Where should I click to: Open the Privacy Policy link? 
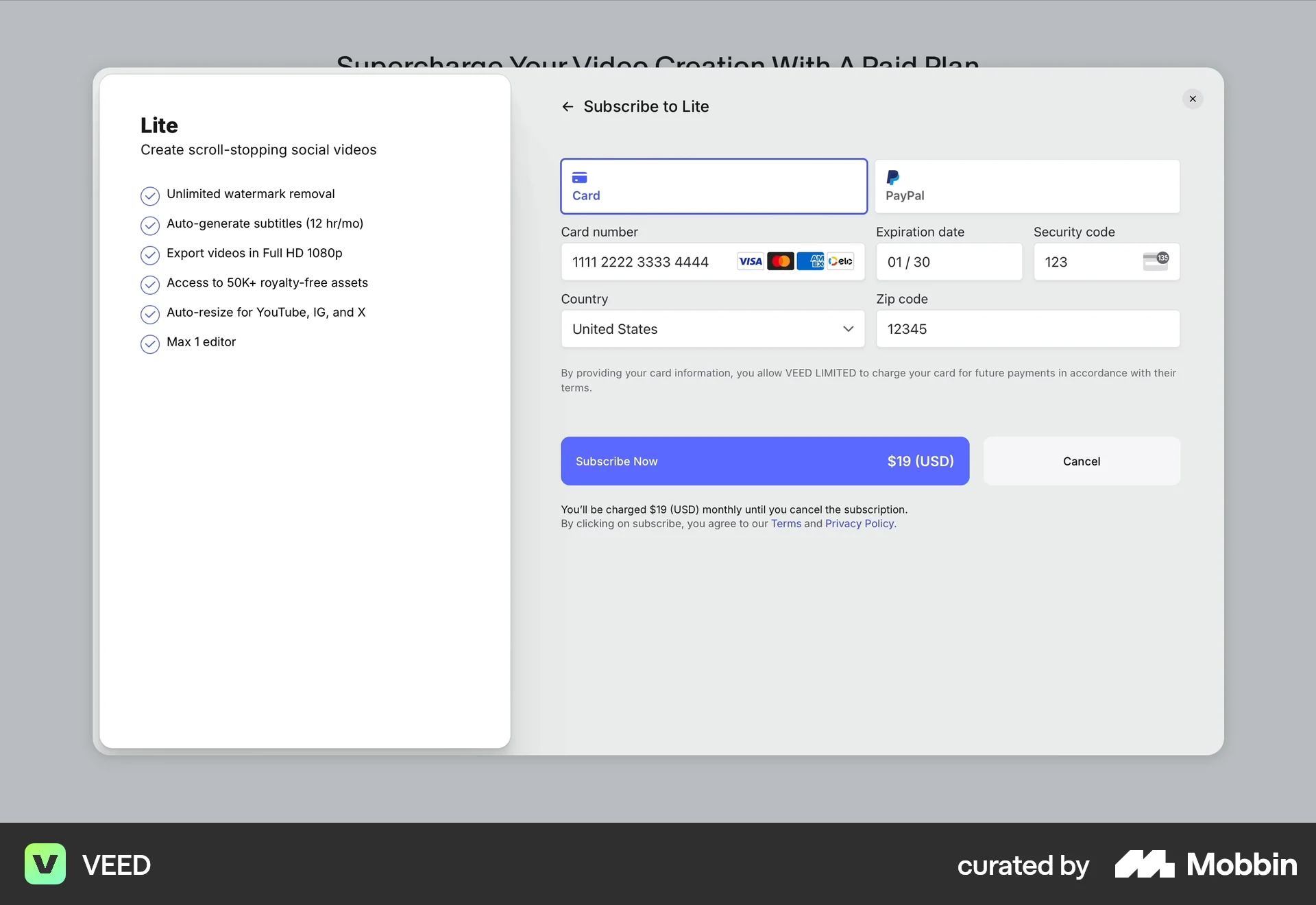click(x=859, y=523)
